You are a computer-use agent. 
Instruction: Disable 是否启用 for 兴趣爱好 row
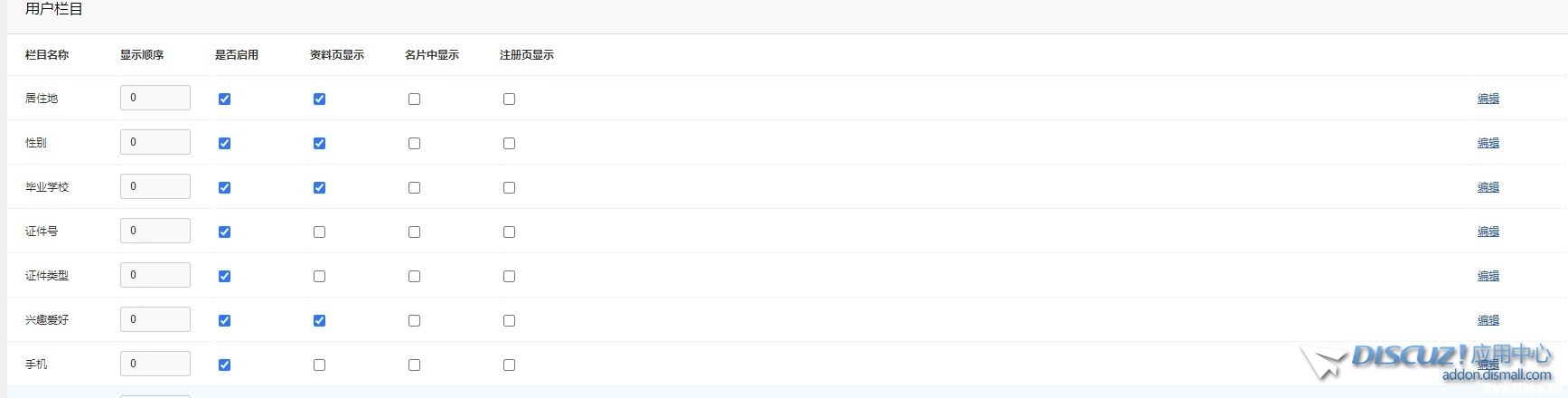pyautogui.click(x=224, y=320)
